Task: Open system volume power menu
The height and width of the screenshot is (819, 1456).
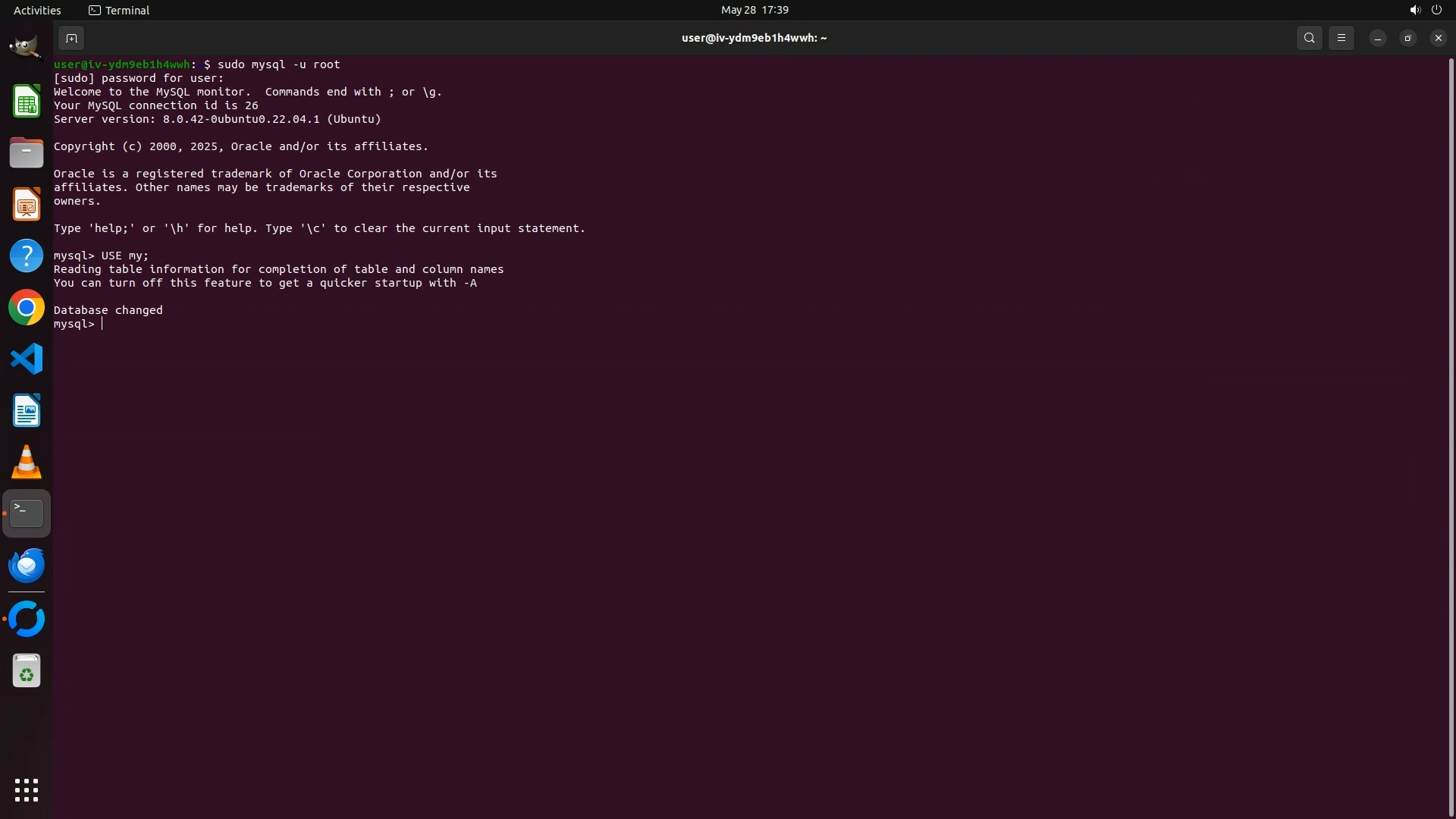Action: [1425, 10]
